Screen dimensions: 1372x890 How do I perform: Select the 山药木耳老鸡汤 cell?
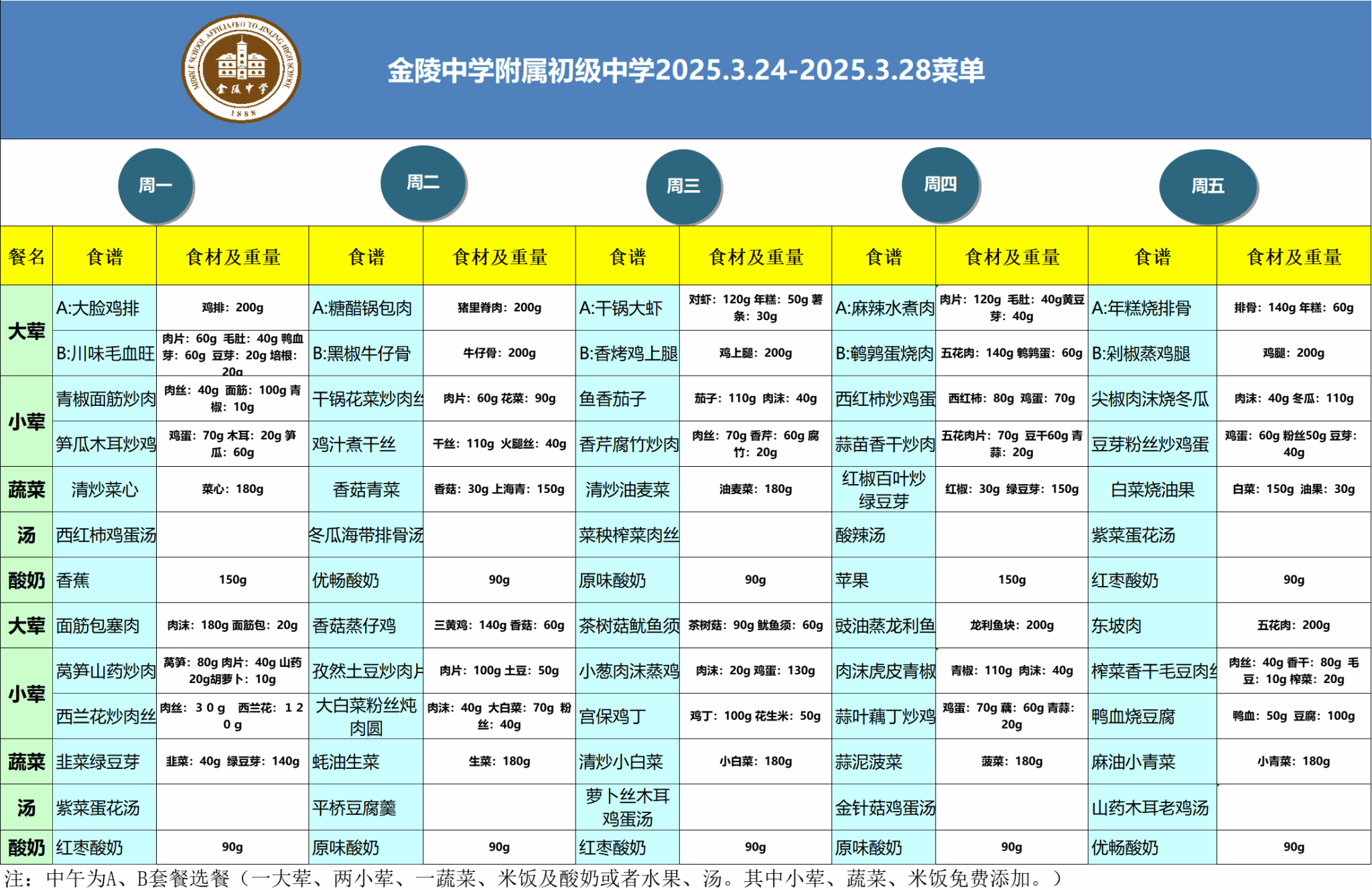click(1152, 808)
